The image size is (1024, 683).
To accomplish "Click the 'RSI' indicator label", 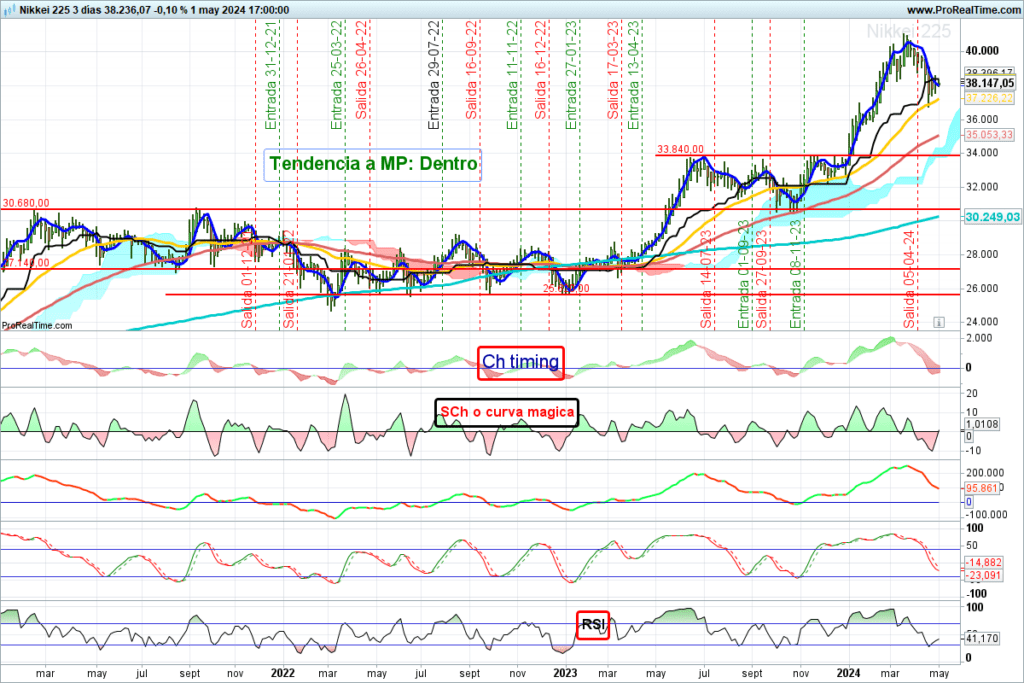I will pos(593,625).
